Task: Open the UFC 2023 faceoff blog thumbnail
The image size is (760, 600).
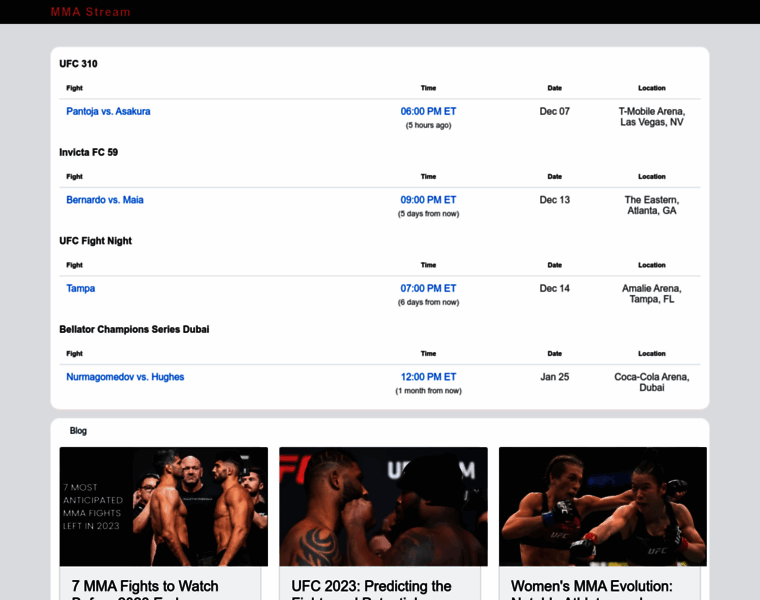Action: [383, 506]
